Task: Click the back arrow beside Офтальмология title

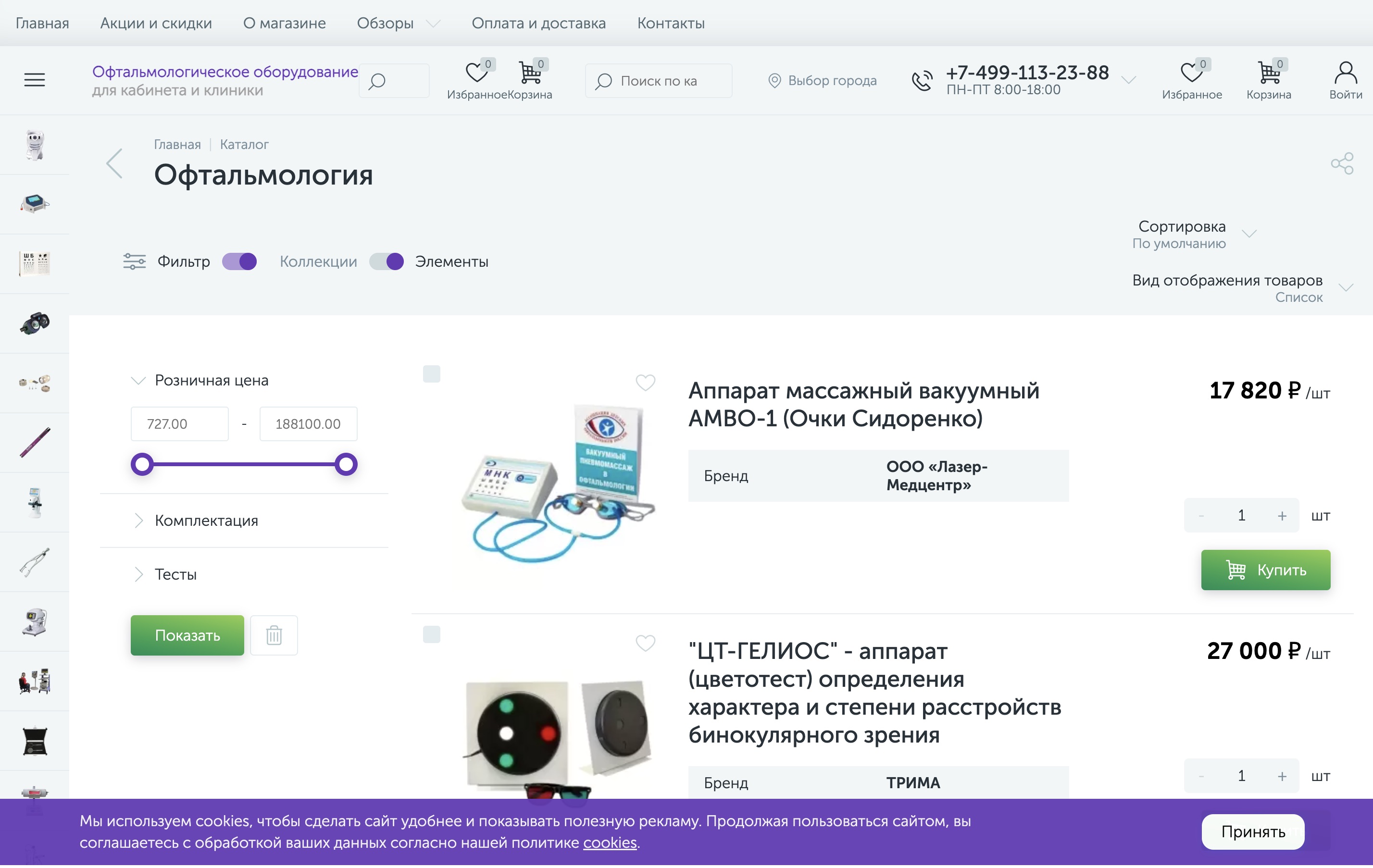Action: (114, 163)
